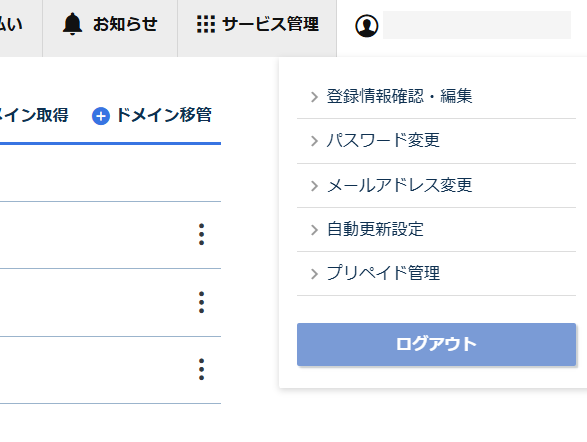Open the second row's three-dot menu
The image size is (587, 442).
(201, 302)
